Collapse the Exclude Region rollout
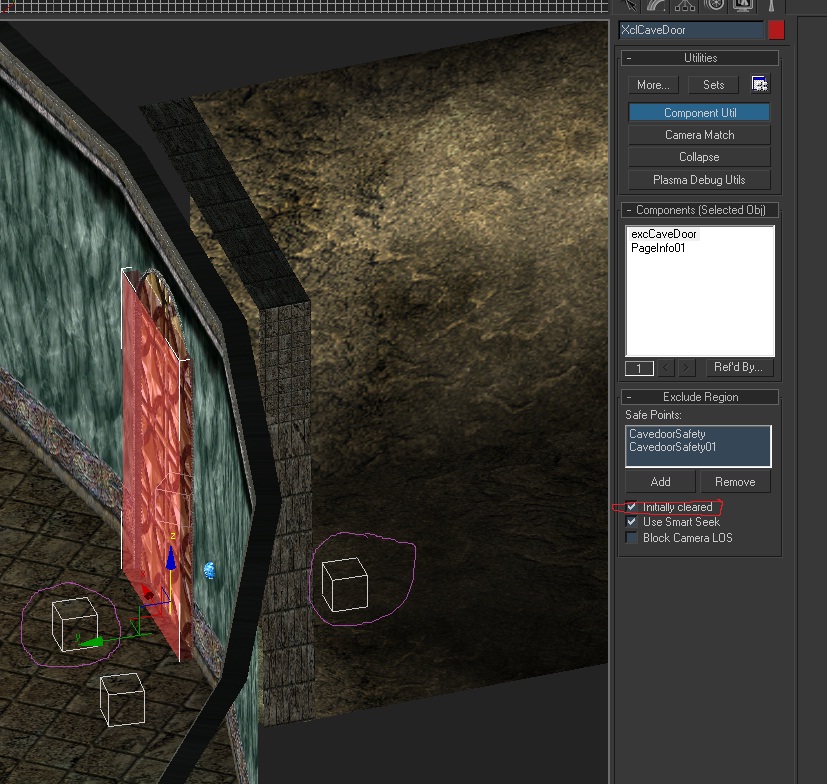 pos(700,397)
